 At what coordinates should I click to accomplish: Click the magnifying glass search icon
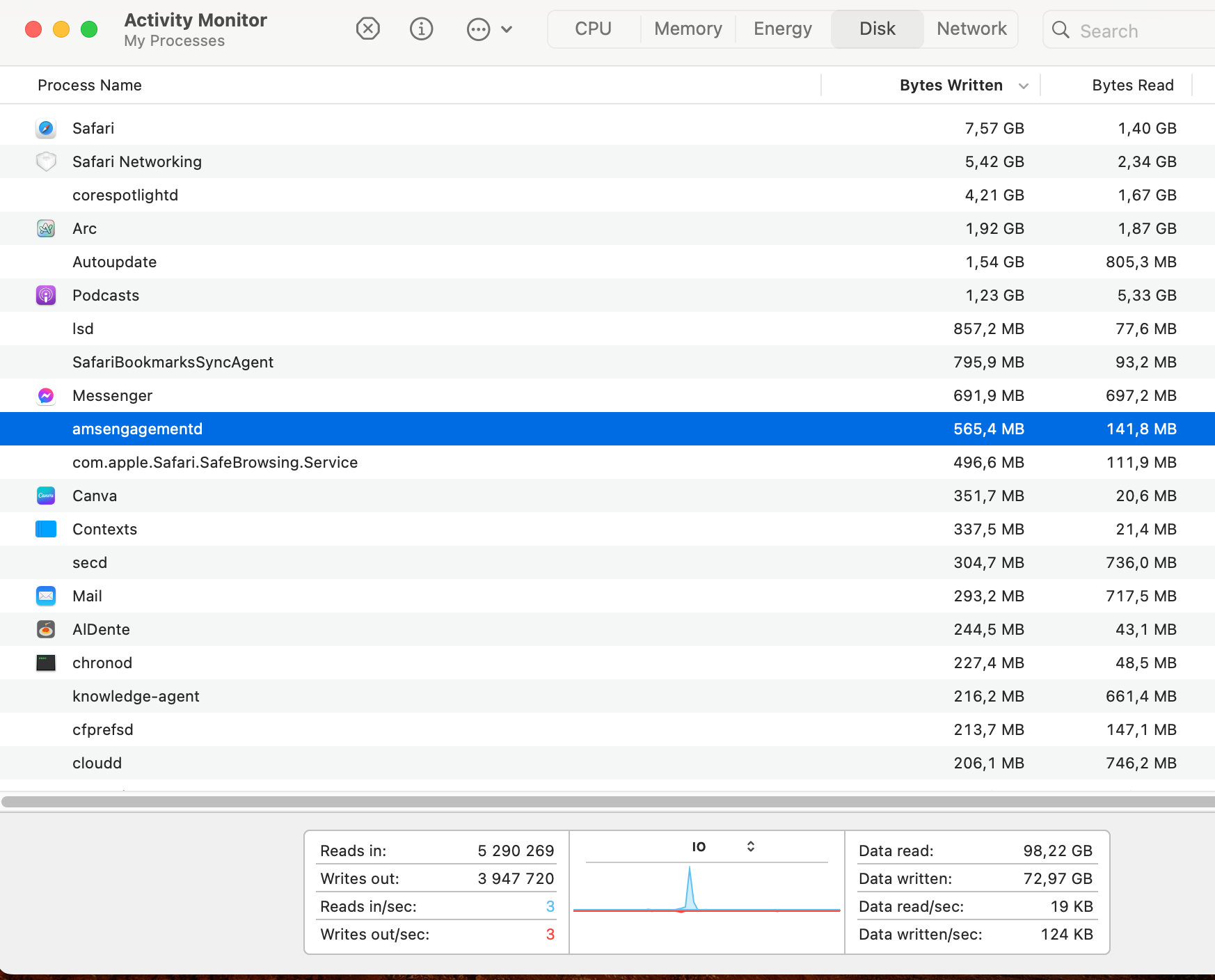pyautogui.click(x=1061, y=30)
